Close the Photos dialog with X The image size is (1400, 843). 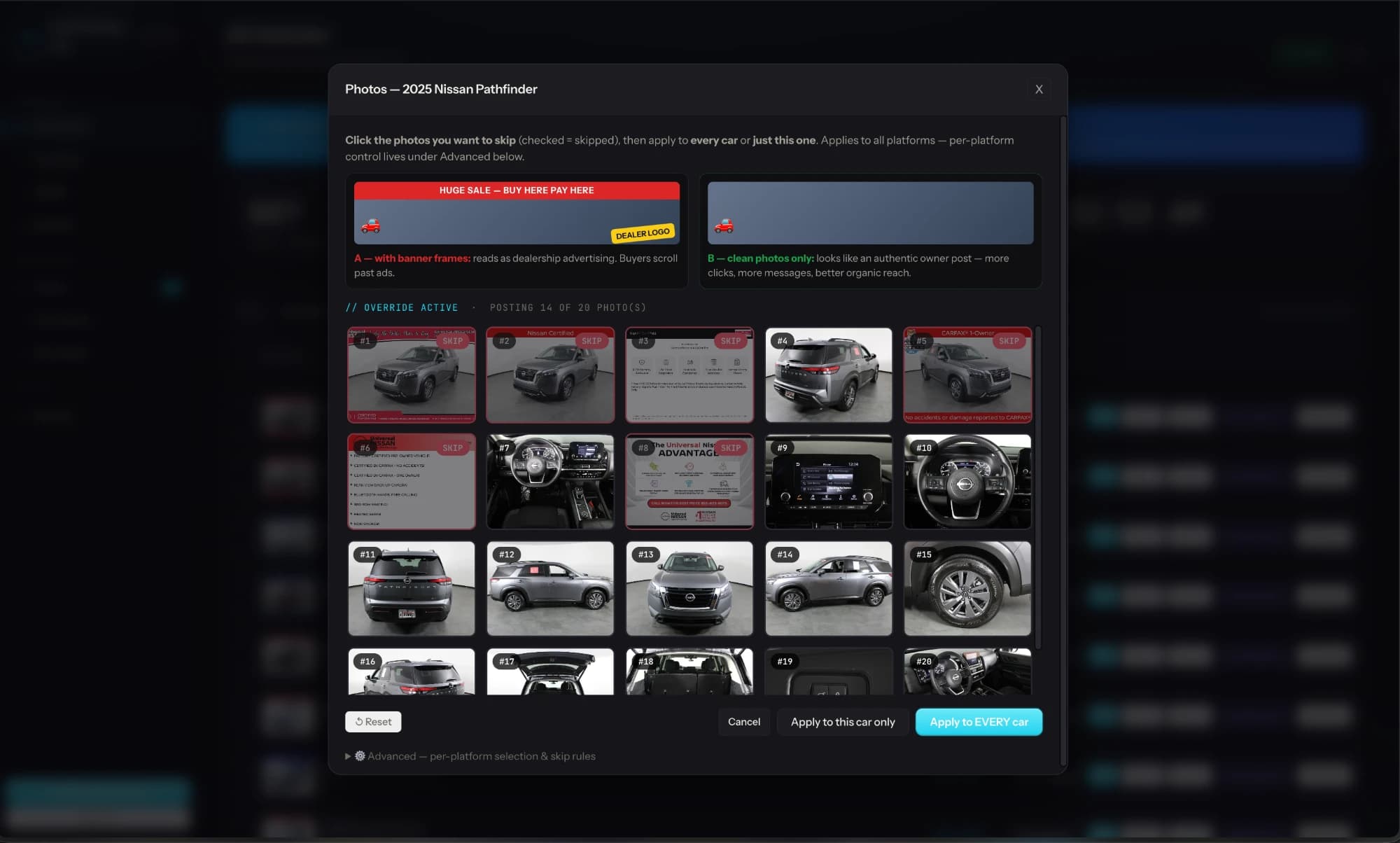(x=1039, y=90)
